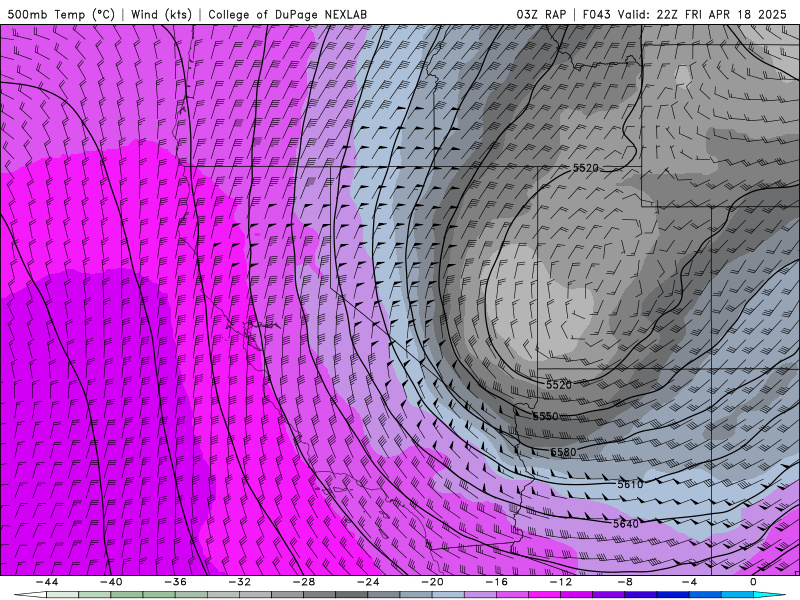Click the -36 colorbar tick label
Screen dimensions: 800x600
[x=175, y=582]
